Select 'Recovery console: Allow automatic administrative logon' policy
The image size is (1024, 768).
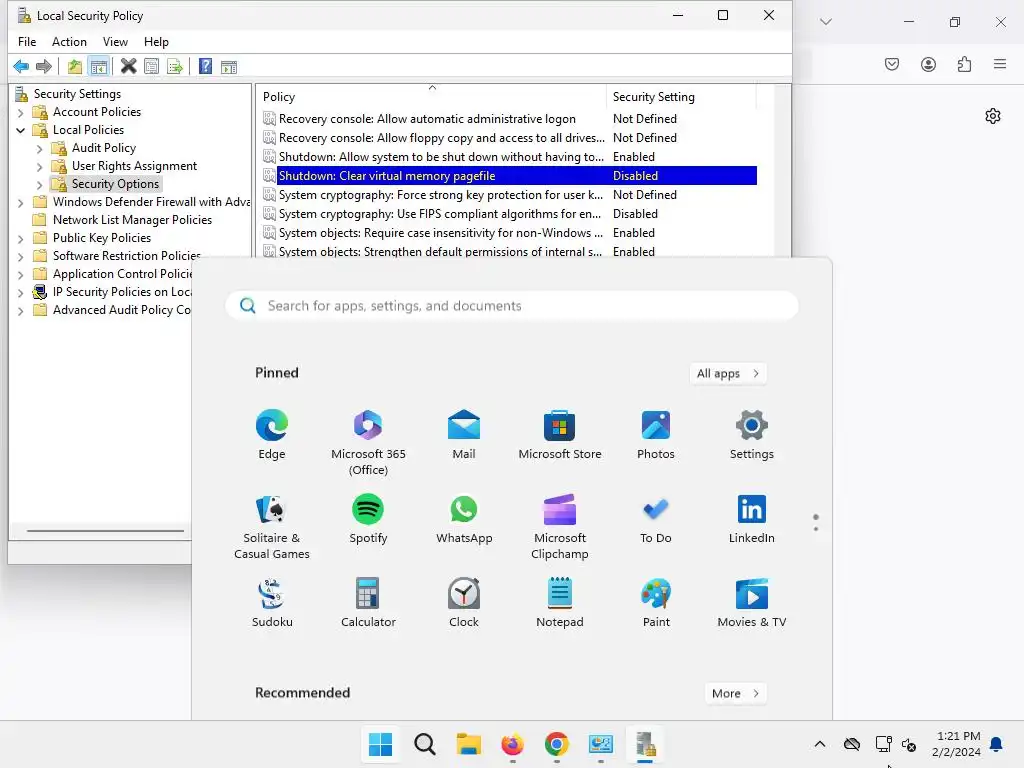click(427, 119)
